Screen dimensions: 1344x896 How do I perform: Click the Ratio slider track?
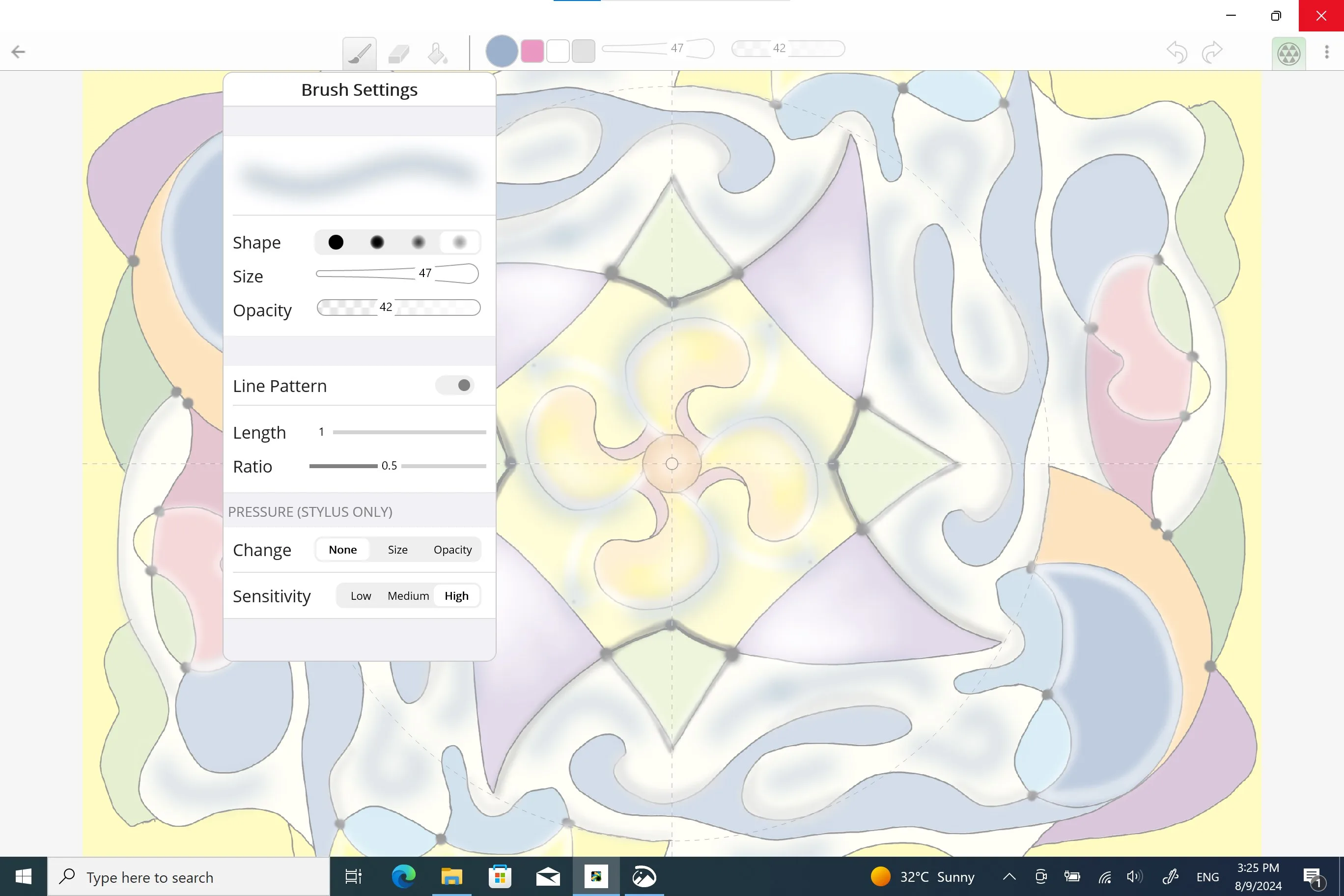click(398, 466)
